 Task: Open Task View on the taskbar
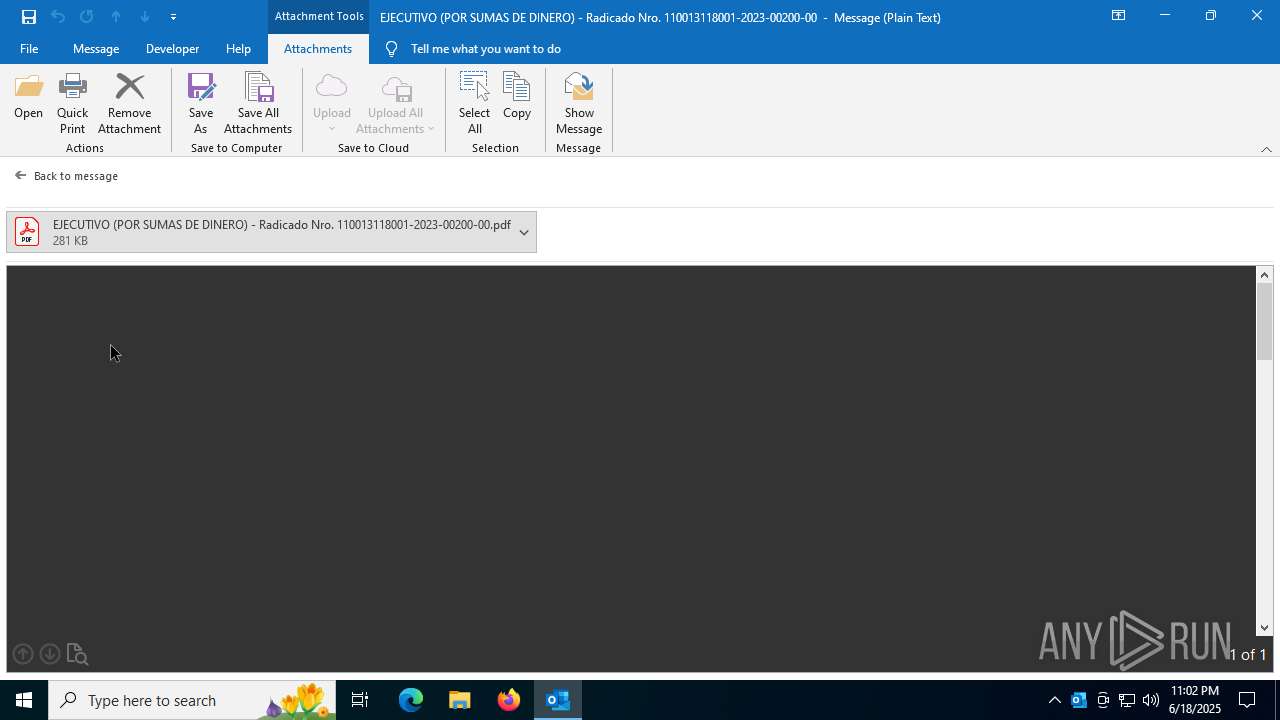coord(360,700)
